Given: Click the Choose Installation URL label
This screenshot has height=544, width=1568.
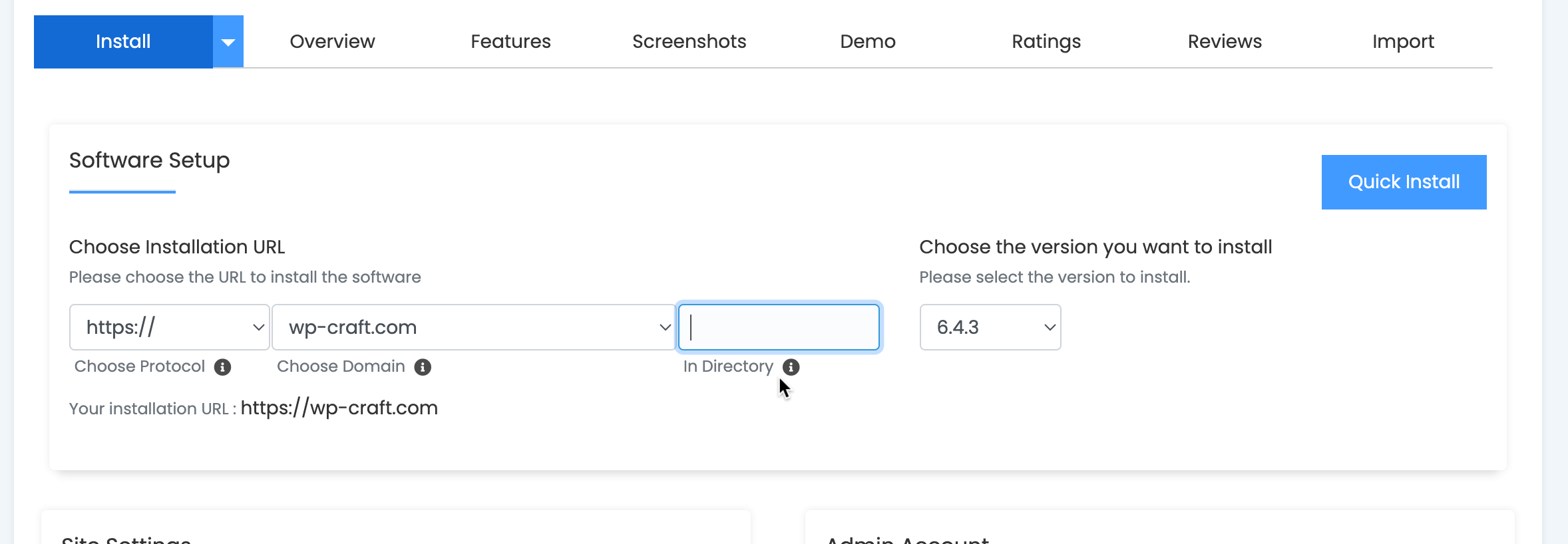Looking at the screenshot, I should click(x=177, y=247).
